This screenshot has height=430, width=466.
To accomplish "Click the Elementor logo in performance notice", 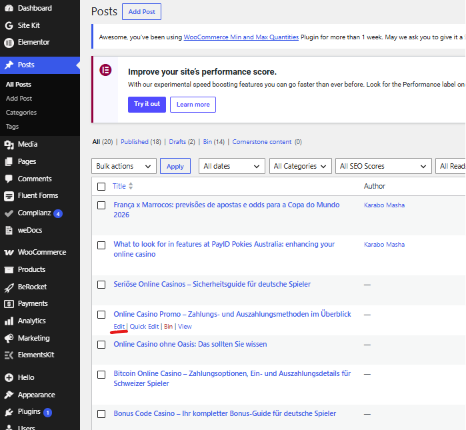I will click(x=105, y=70).
